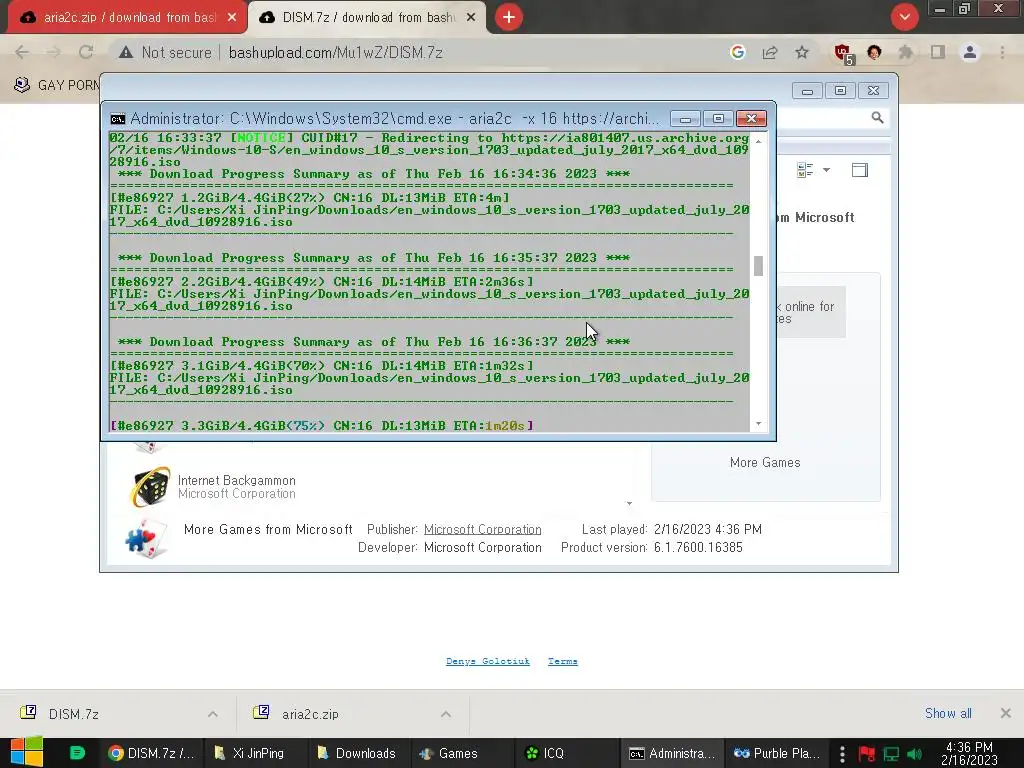Image resolution: width=1024 pixels, height=768 pixels.
Task: Close the downloads bar
Action: (1006, 713)
